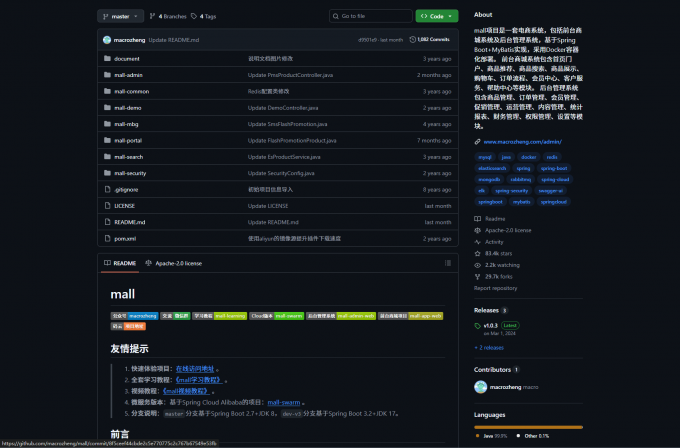This screenshot has width=680, height=448.
Task: Click the Java language percentage entry
Action: 491,436
